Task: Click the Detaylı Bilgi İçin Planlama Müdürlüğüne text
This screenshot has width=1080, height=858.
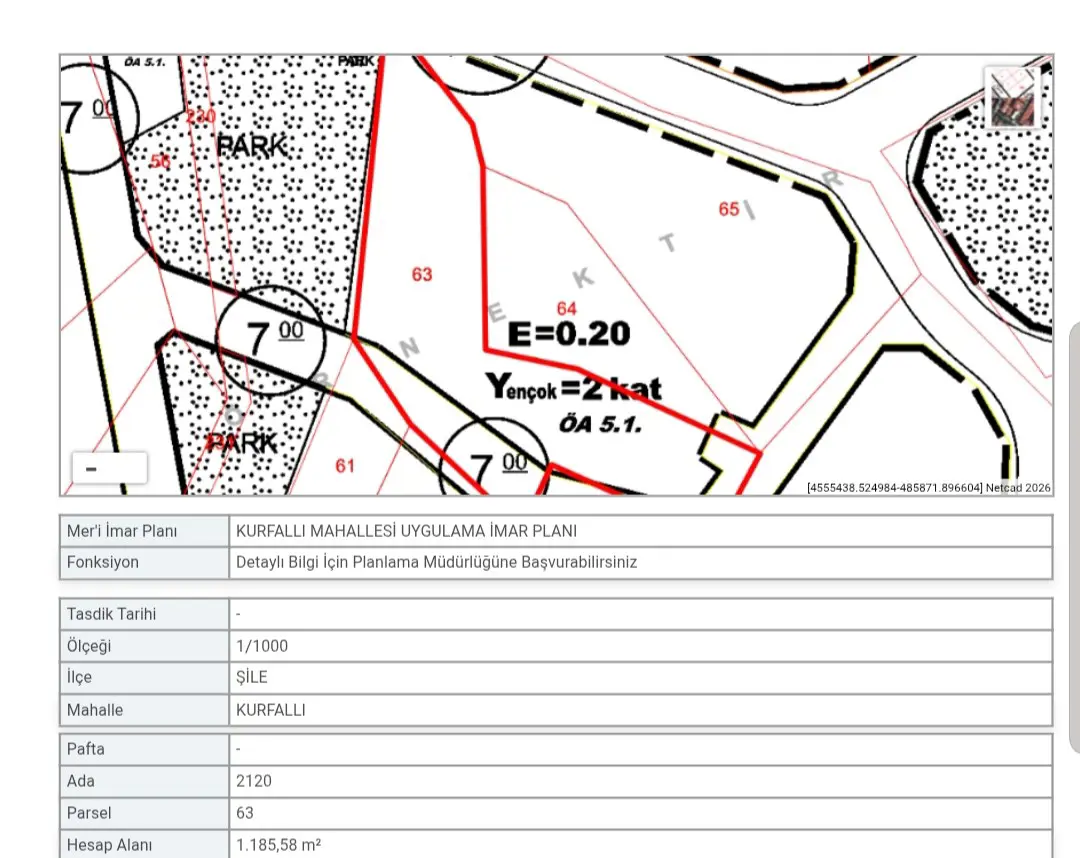Action: click(x=437, y=562)
